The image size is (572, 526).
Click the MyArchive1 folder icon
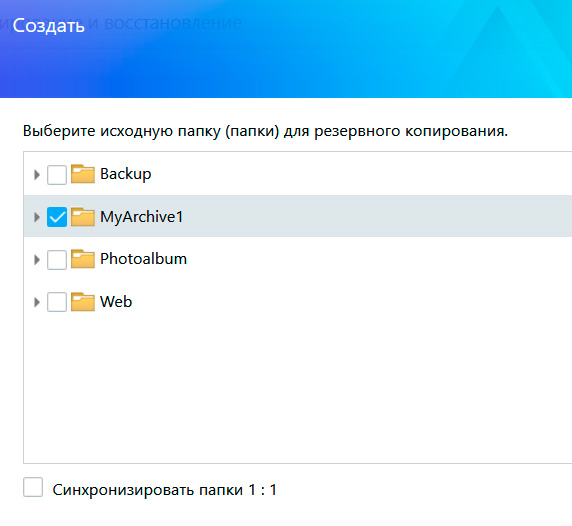click(83, 217)
